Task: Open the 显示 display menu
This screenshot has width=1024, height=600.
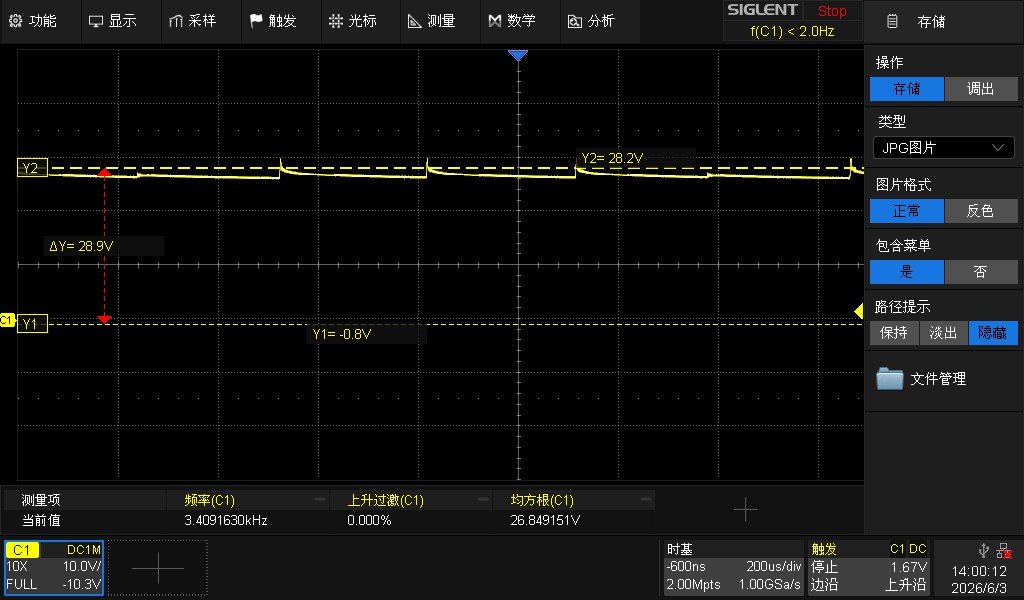Action: pos(112,21)
